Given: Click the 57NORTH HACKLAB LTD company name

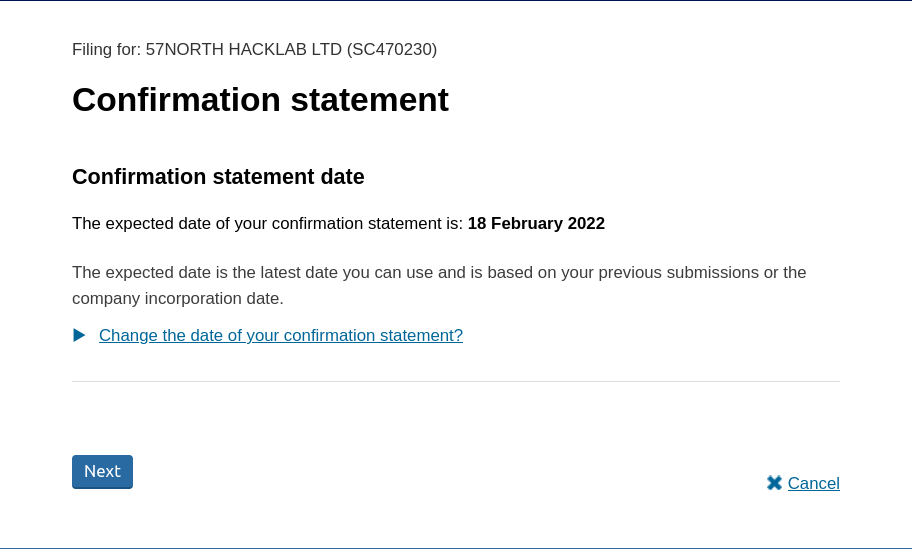Looking at the screenshot, I should 244,50.
